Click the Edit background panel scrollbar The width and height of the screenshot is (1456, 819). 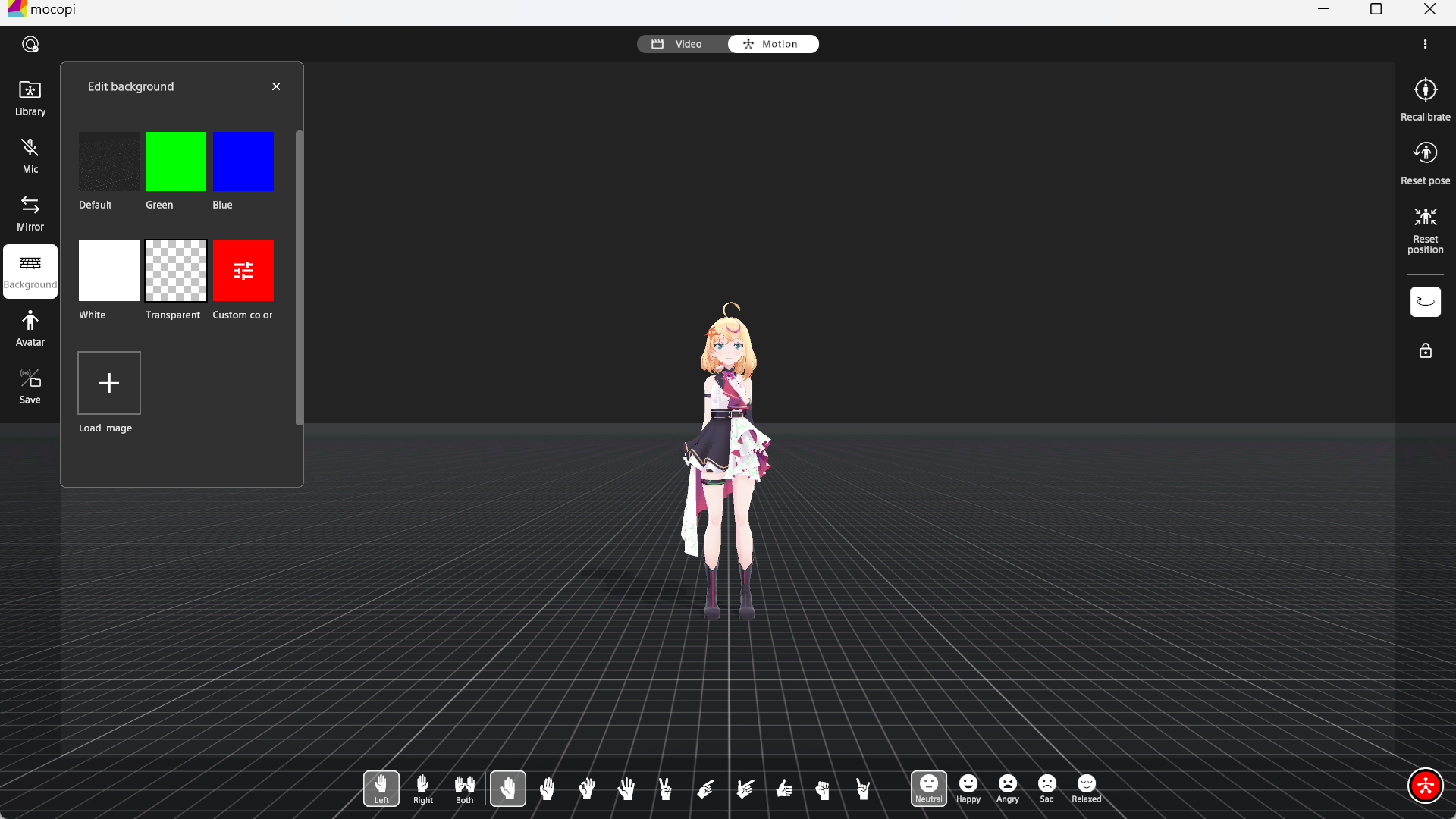(299, 278)
